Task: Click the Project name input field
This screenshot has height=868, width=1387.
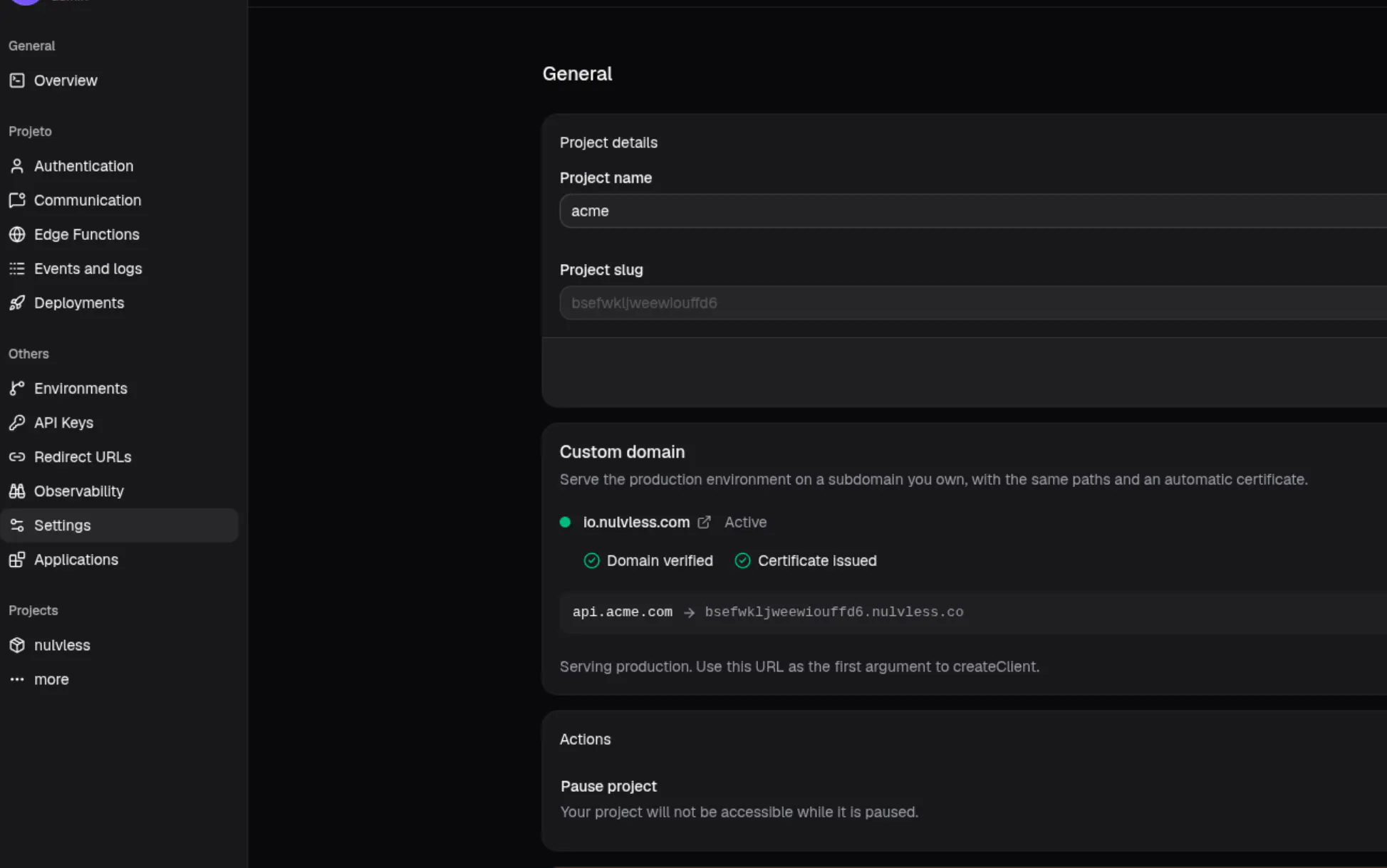Action: point(973,211)
